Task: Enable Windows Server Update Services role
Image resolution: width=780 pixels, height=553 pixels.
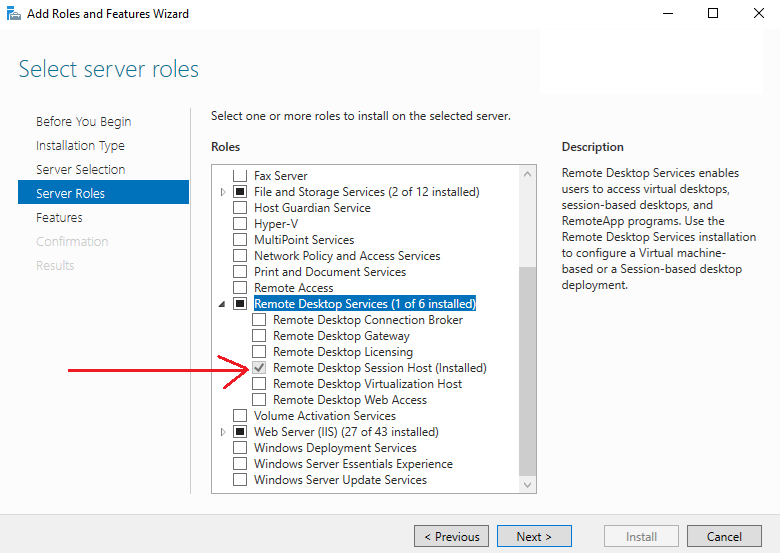Action: point(240,480)
